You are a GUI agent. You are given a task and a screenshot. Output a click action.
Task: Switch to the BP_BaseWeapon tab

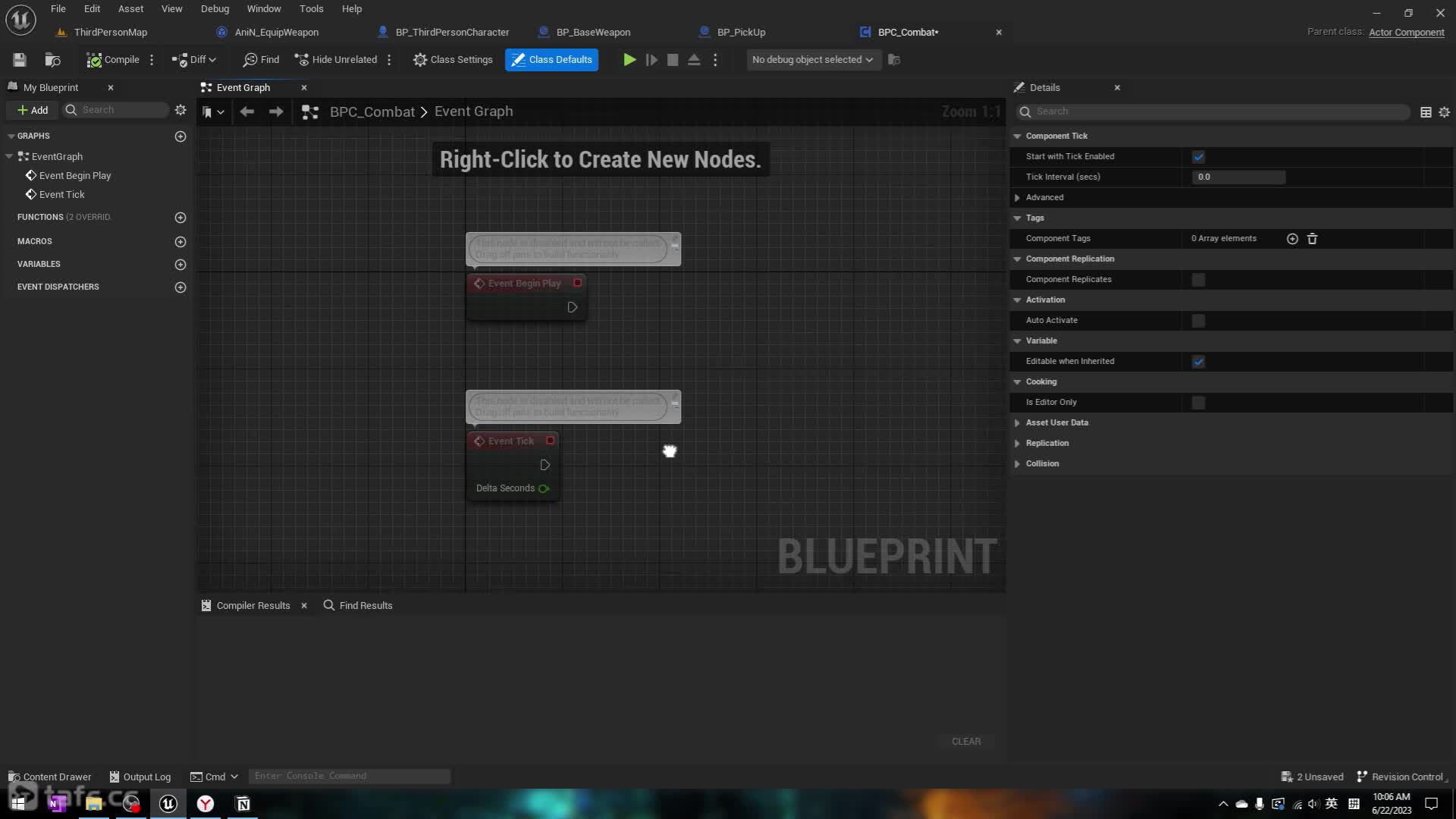pos(592,33)
